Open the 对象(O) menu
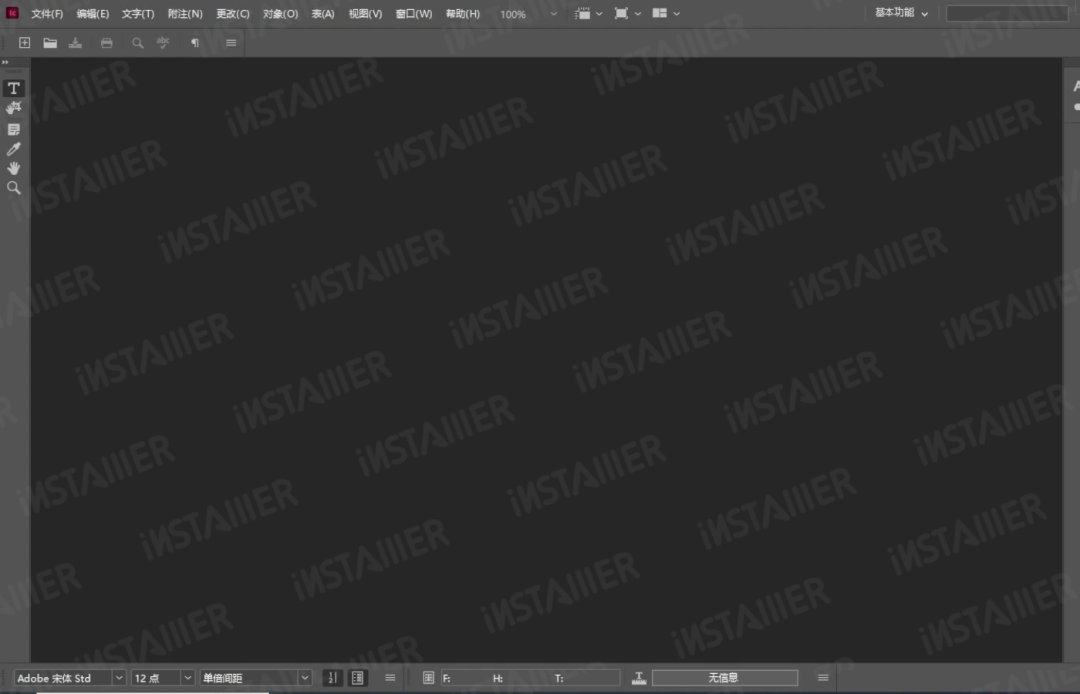Viewport: 1080px width, 694px height. tap(280, 14)
